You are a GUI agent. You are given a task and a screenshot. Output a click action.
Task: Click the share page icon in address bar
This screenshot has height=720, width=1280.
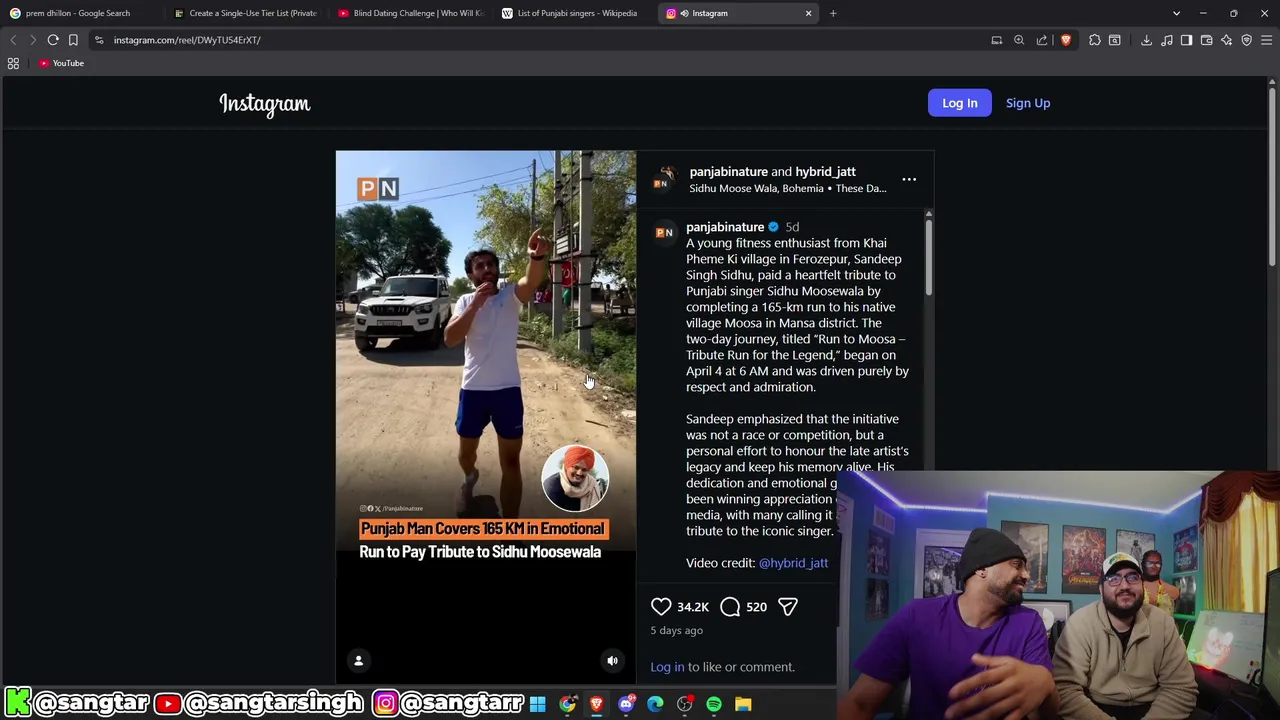pyautogui.click(x=1042, y=40)
